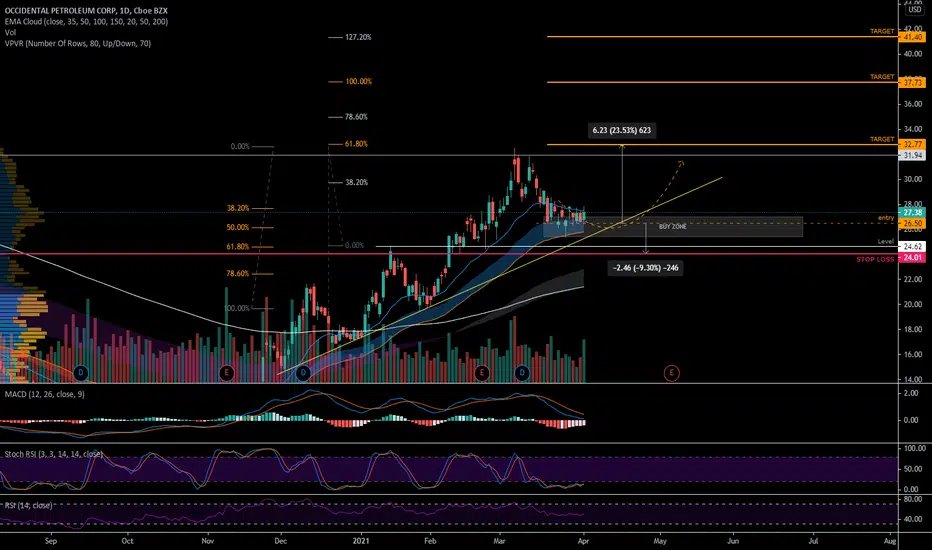The width and height of the screenshot is (932, 550).
Task: Click Sep on the time axis
Action: click(x=51, y=541)
